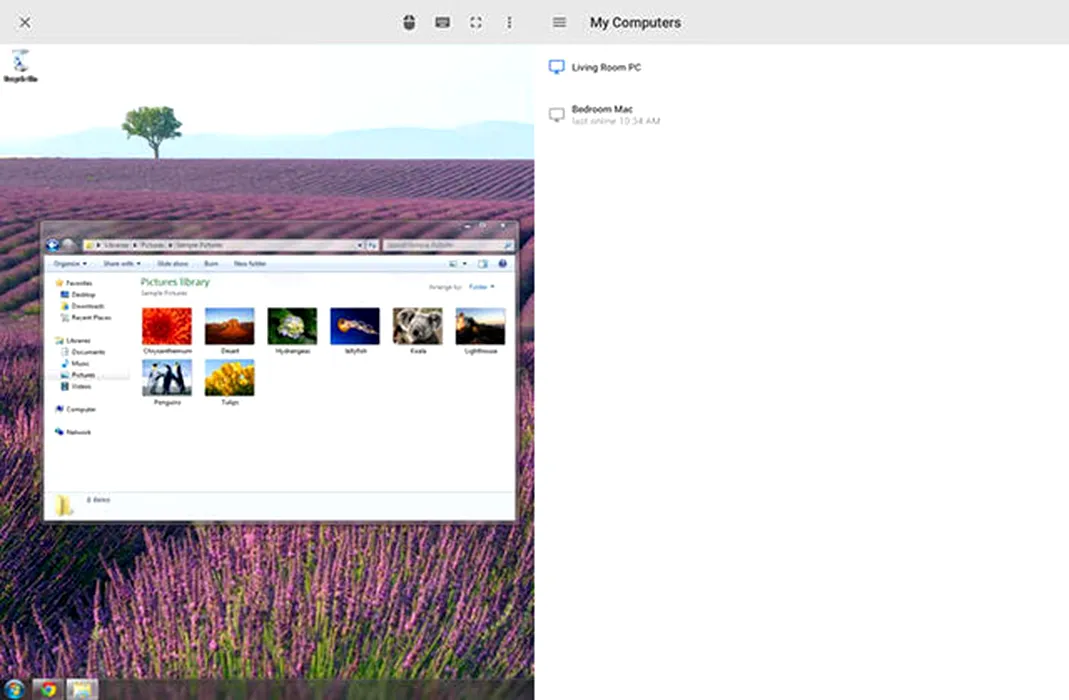Open the Share with dropdown menu
This screenshot has height=700, width=1069.
(122, 264)
